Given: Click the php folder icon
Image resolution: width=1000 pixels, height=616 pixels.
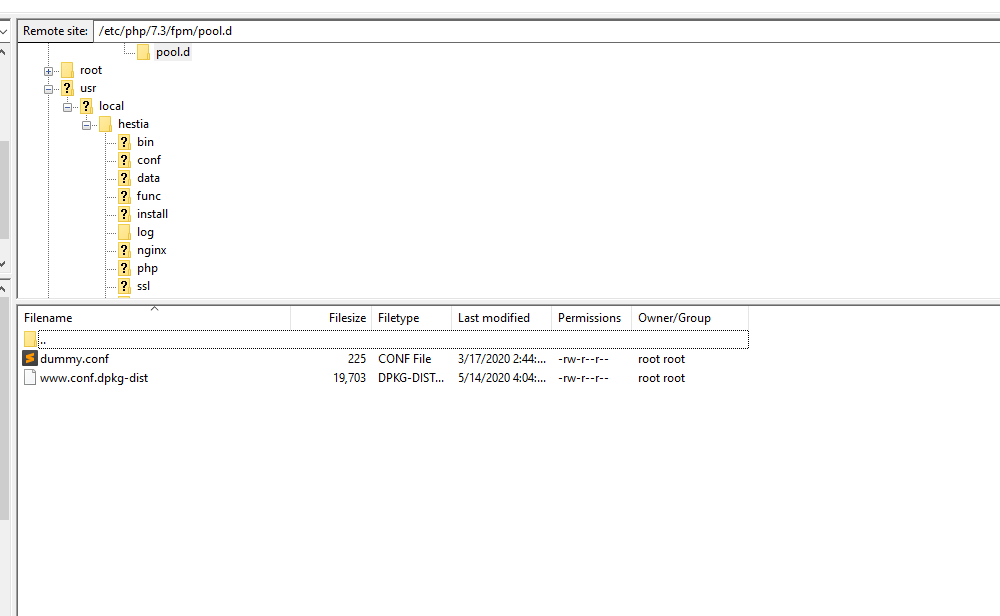Looking at the screenshot, I should point(123,267).
